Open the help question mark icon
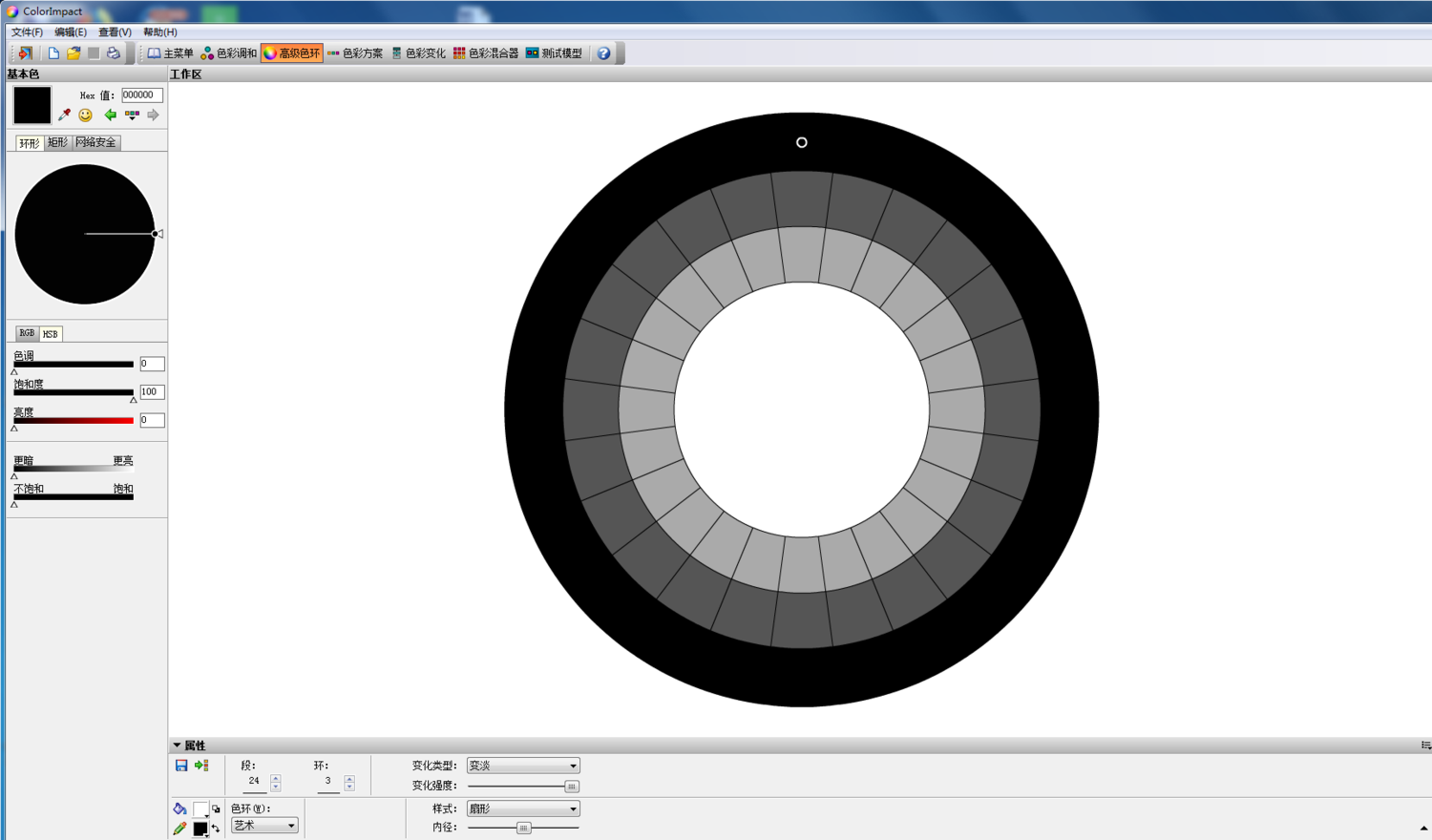This screenshot has height=840, width=1432. point(603,53)
